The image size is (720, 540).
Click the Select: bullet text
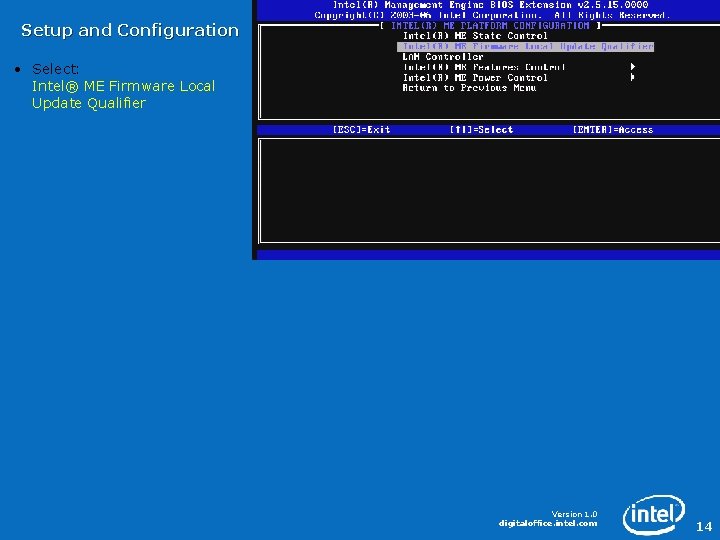click(x=55, y=69)
